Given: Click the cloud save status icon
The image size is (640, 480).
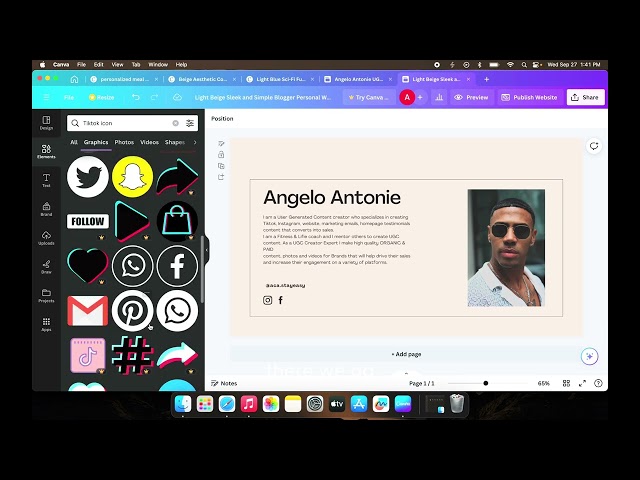Looking at the screenshot, I should click(177, 97).
